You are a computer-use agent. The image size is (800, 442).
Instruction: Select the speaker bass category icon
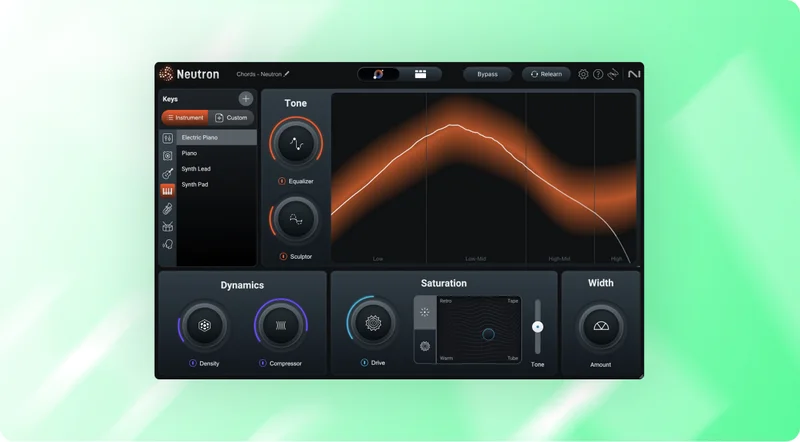click(x=167, y=156)
